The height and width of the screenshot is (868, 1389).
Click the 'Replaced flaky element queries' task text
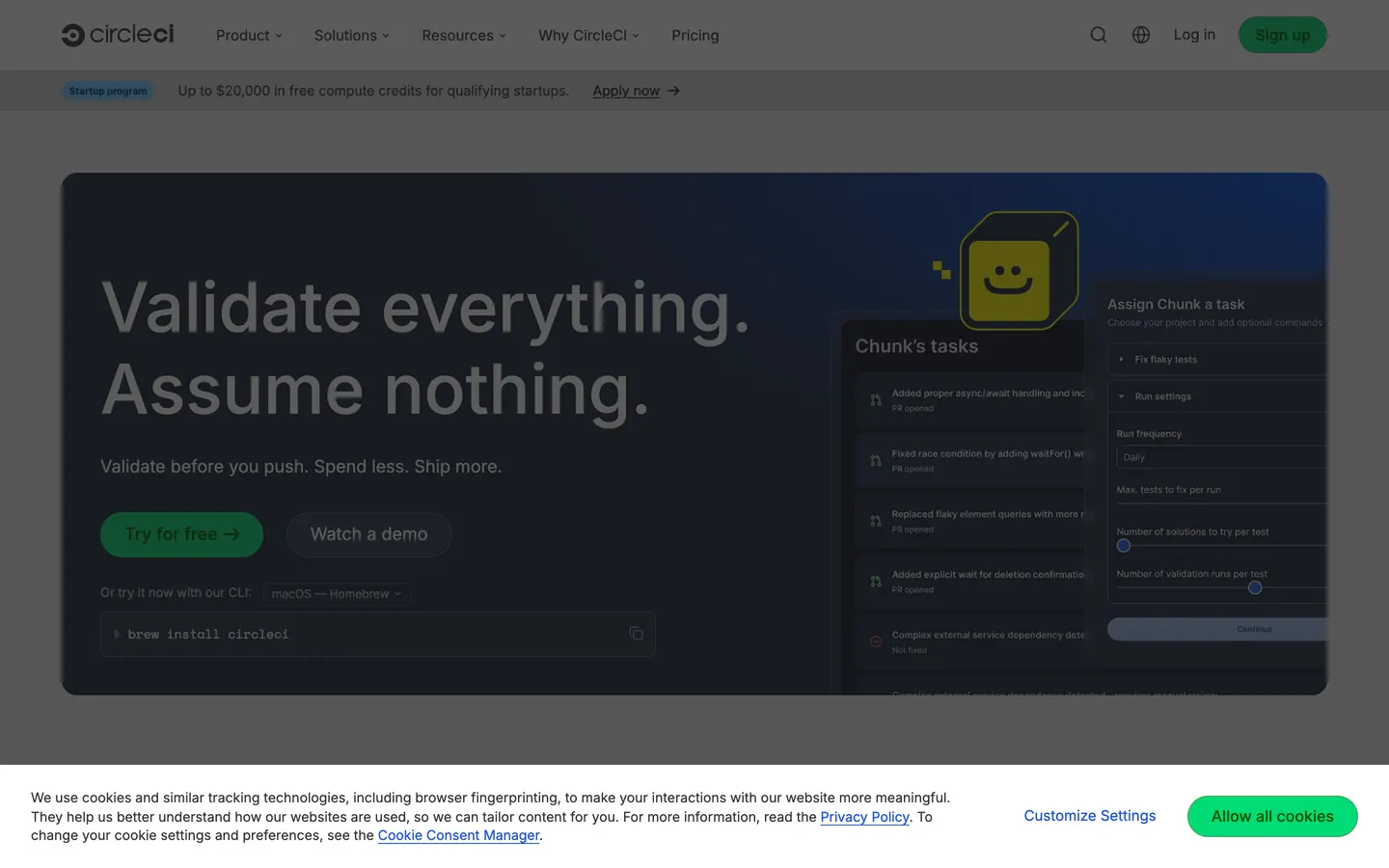tap(988, 514)
